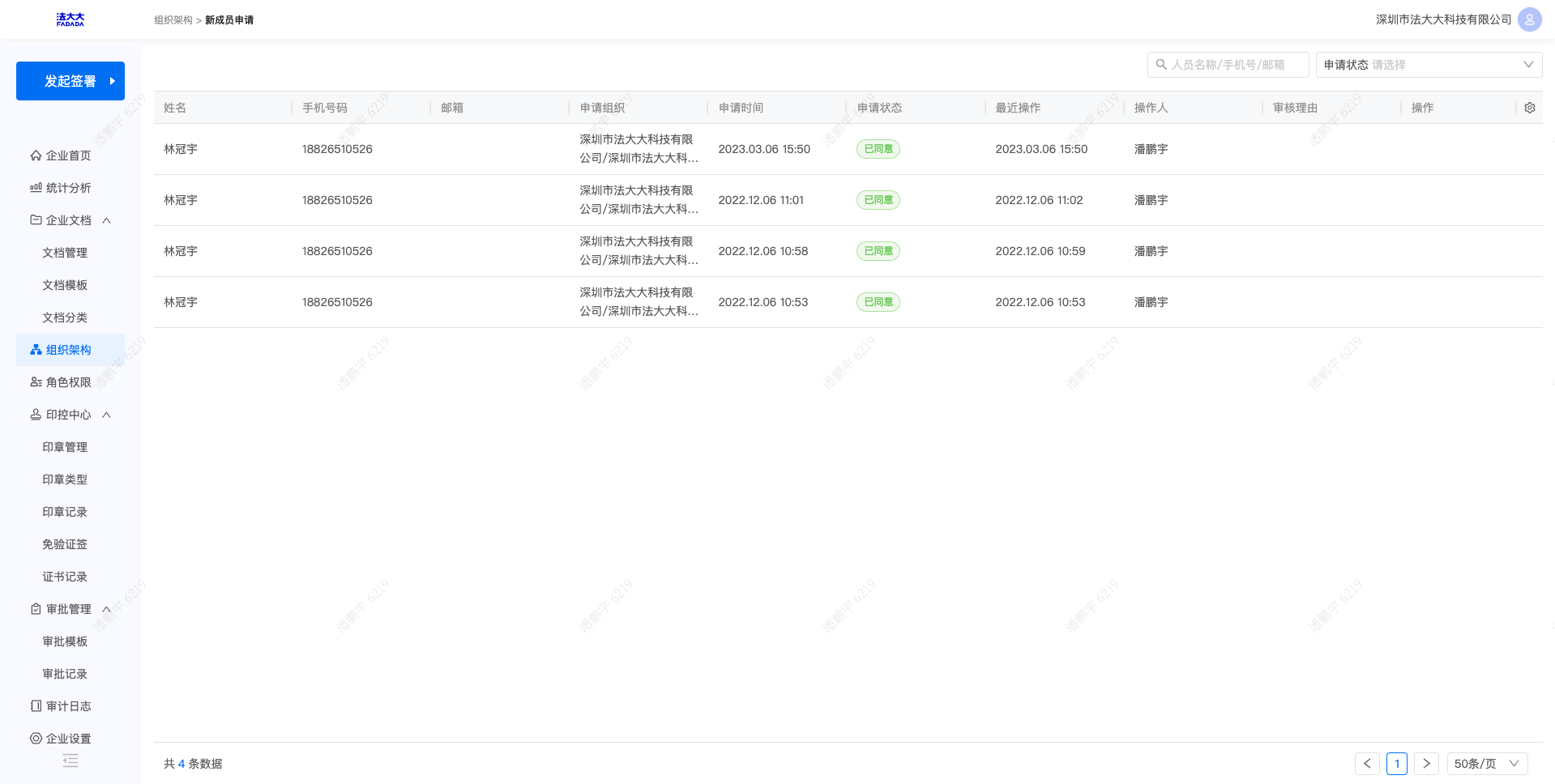Collapse the sidebar with fold icon
Viewport: 1555px width, 784px height.
point(70,761)
